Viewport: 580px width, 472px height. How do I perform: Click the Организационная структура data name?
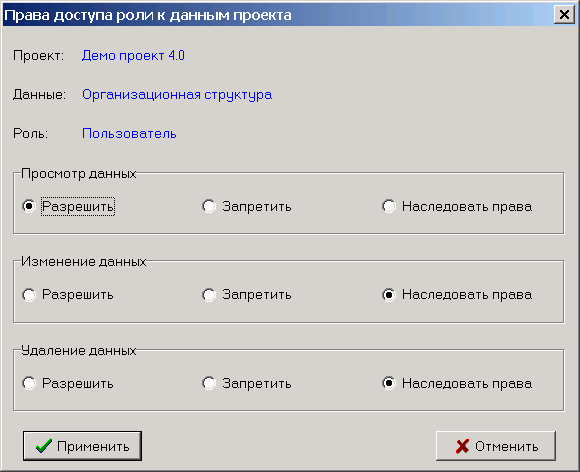177,95
